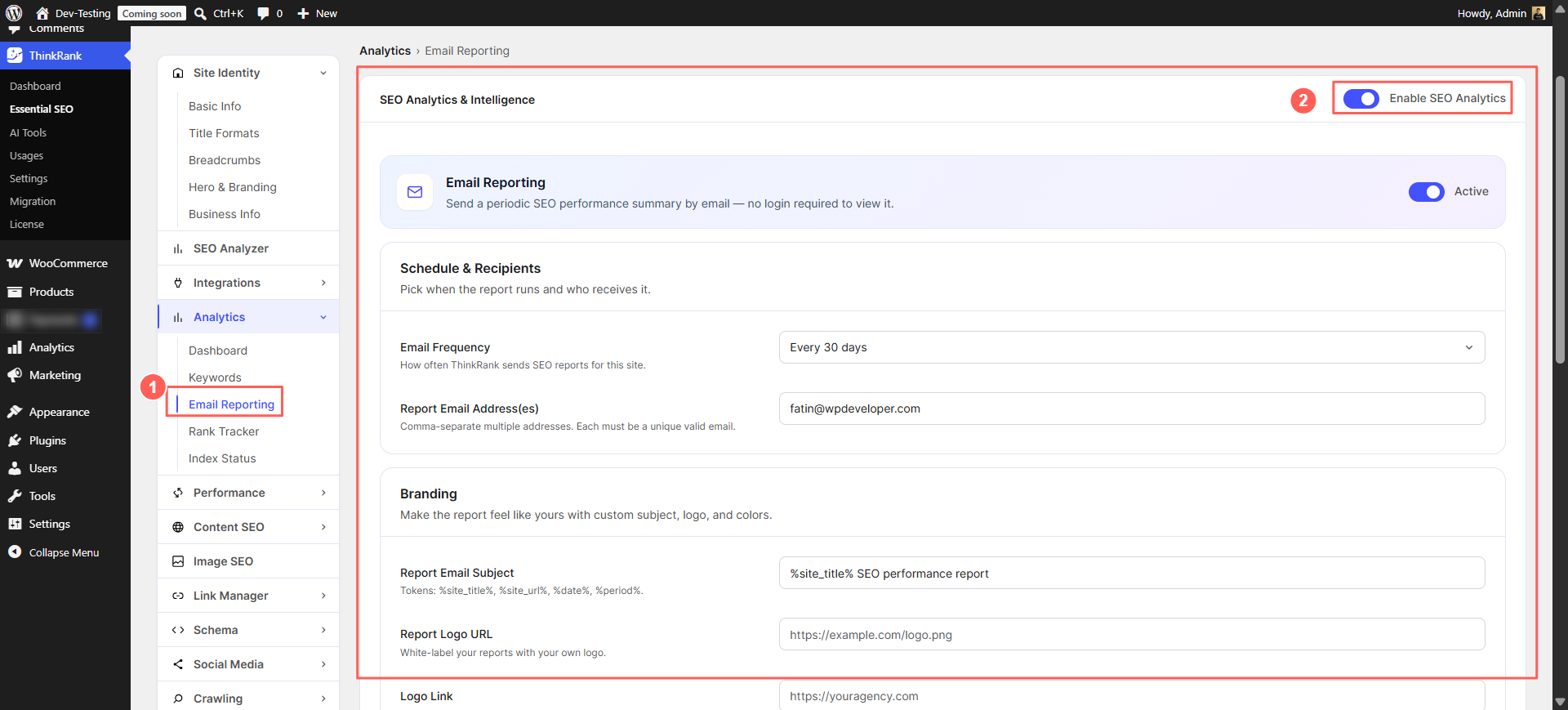
Task: Go to Analytics breadcrumb link
Action: coord(385,51)
